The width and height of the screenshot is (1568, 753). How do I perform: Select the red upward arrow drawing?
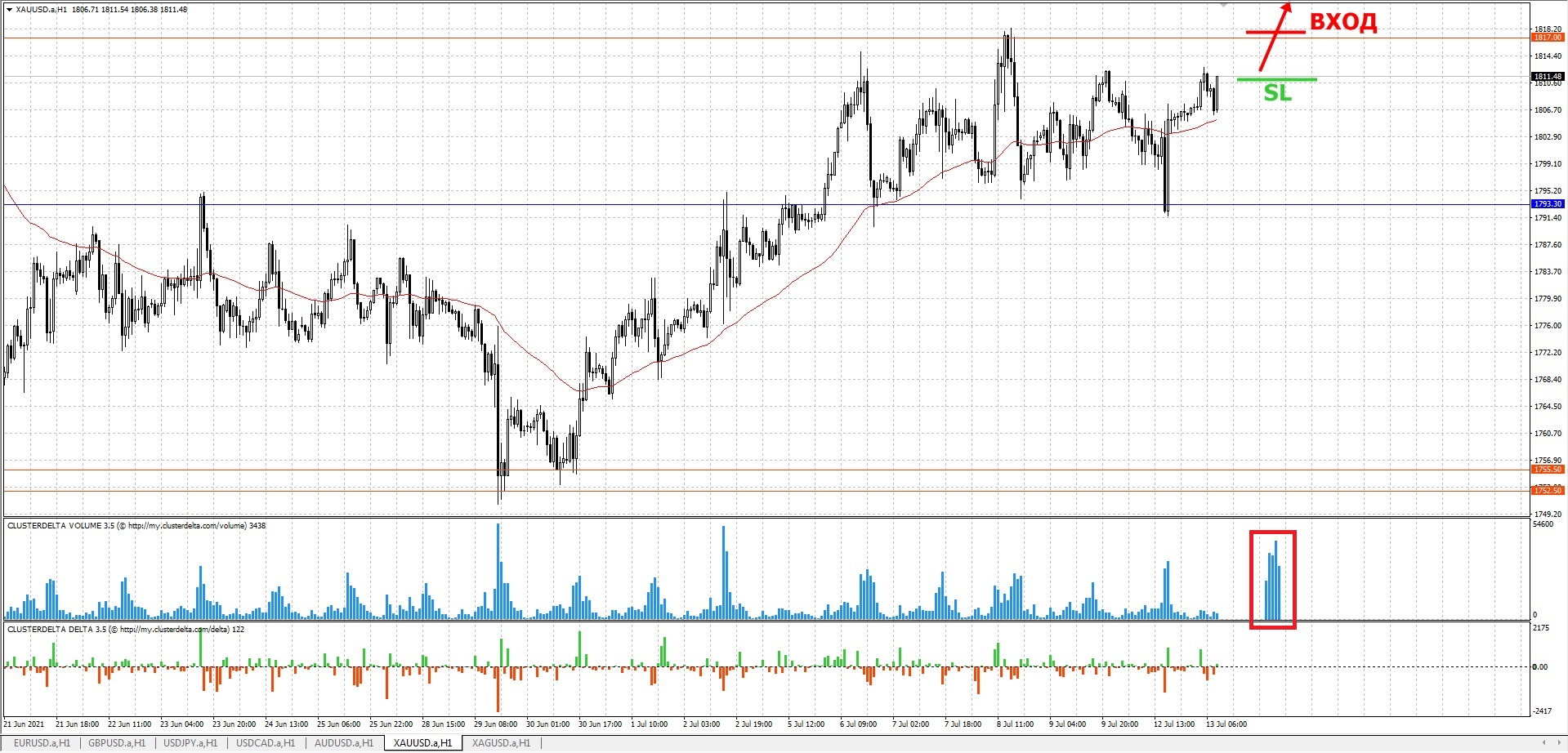point(1271,41)
